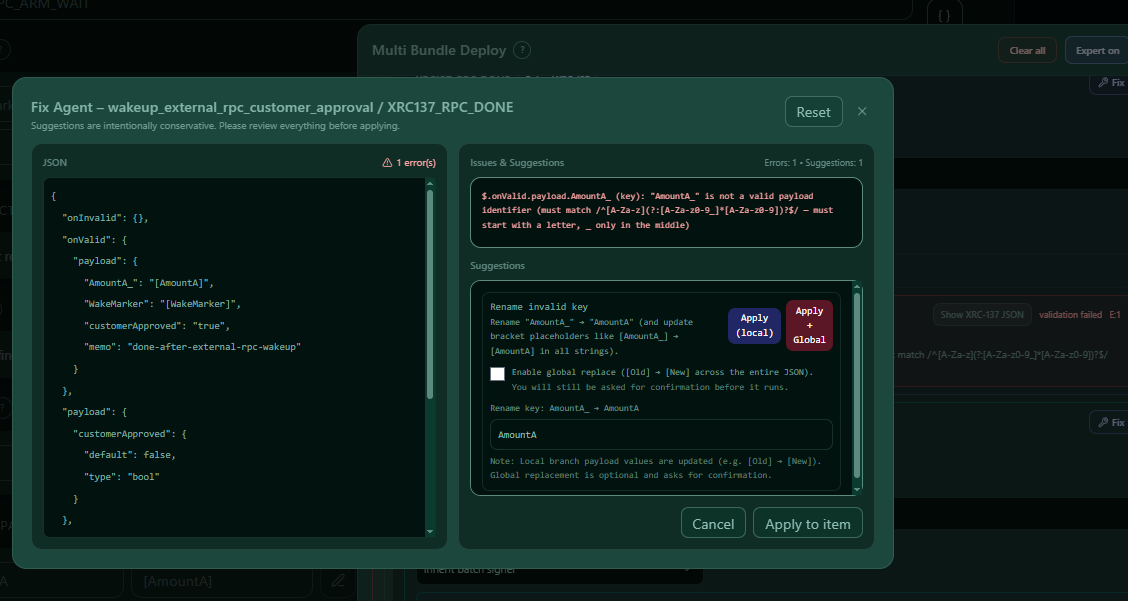Click Clear all in Multi Bundle Deploy
1128x601 pixels.
tap(1027, 50)
